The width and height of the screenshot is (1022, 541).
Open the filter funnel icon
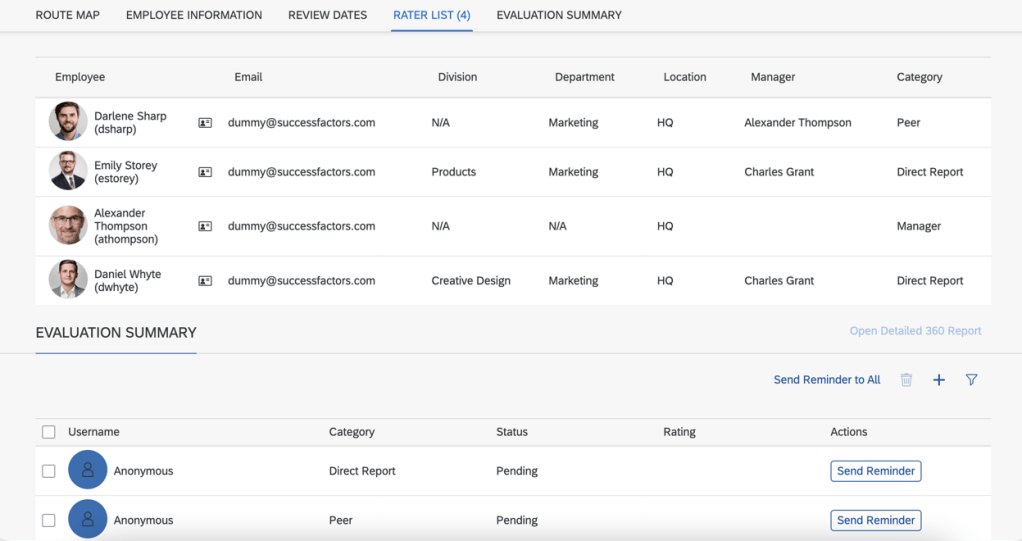971,380
